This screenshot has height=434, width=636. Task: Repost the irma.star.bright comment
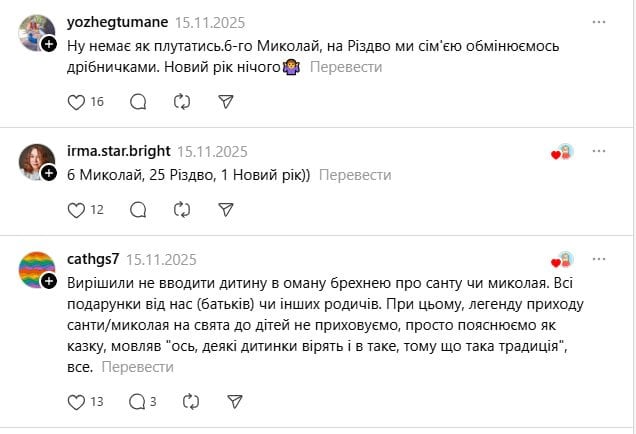point(182,210)
